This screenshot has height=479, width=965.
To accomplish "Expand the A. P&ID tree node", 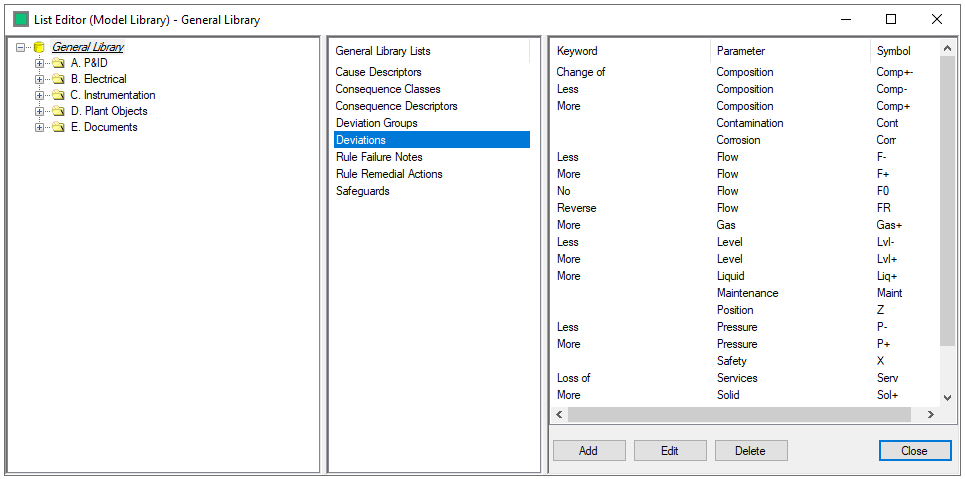I will pyautogui.click(x=40, y=63).
